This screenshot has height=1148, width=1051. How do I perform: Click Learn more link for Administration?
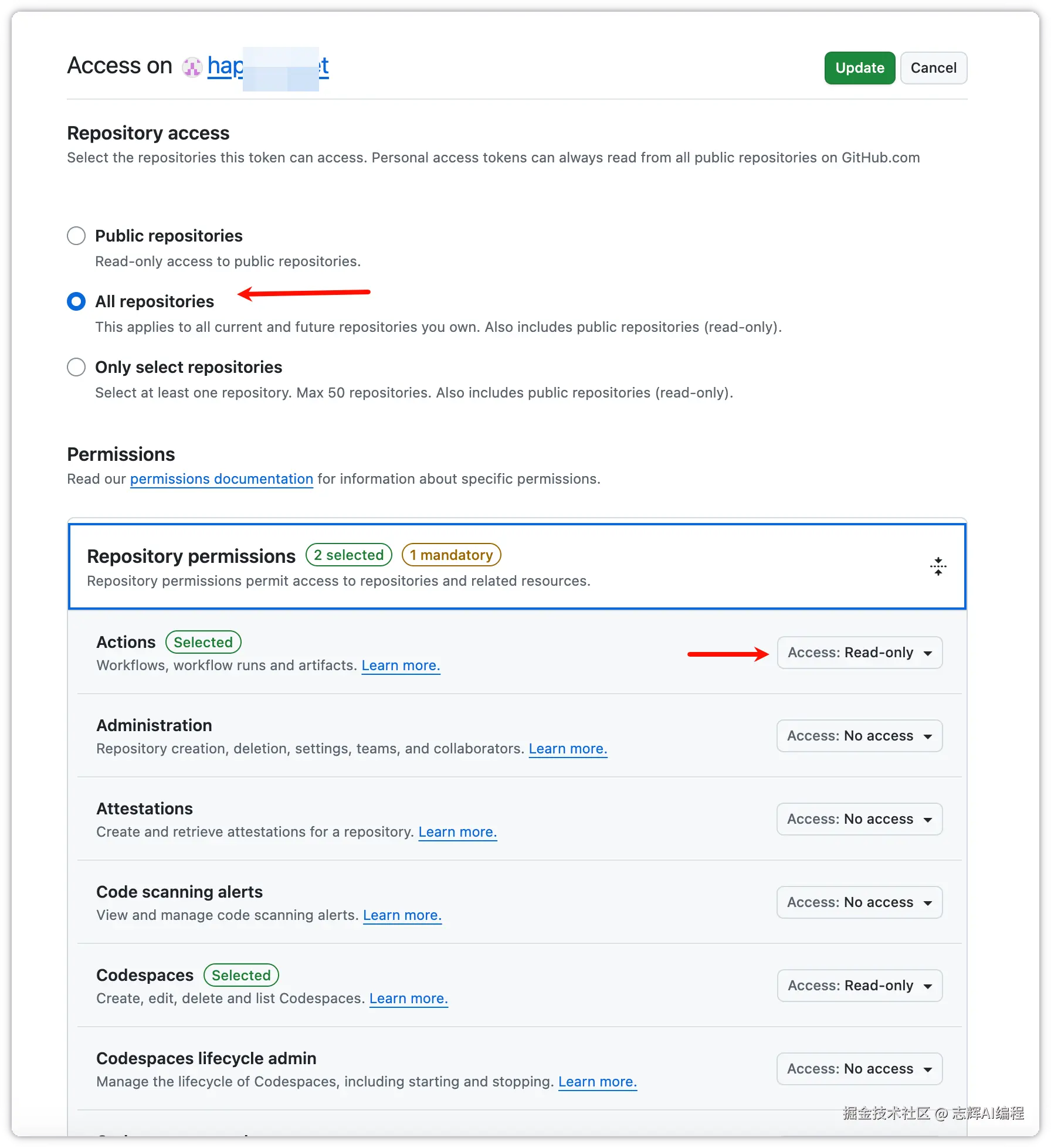pos(568,749)
